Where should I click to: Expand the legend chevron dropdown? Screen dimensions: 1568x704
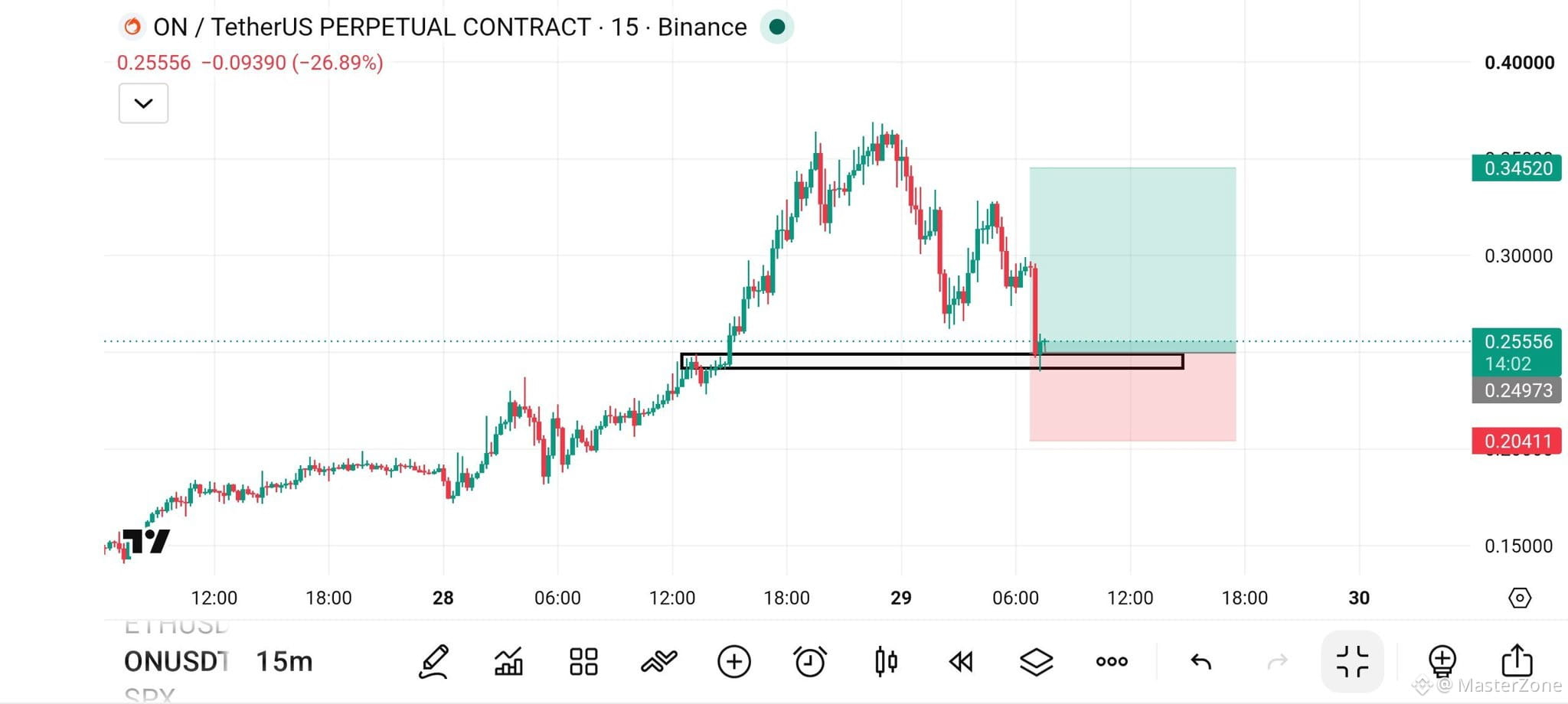(x=143, y=103)
